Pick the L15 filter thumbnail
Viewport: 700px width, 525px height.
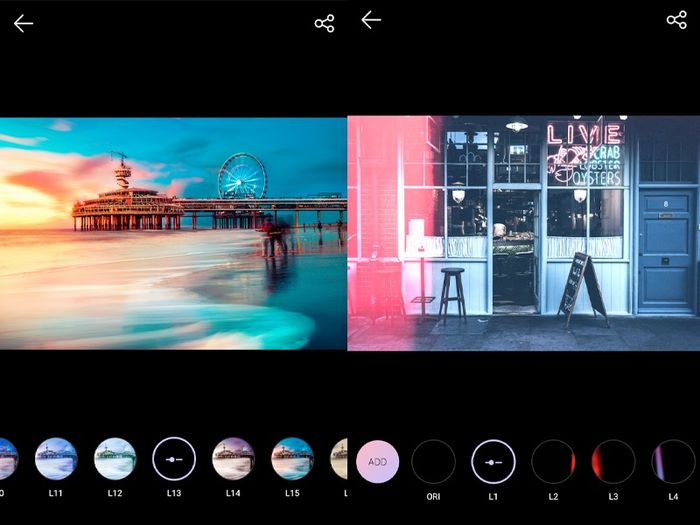click(x=292, y=459)
